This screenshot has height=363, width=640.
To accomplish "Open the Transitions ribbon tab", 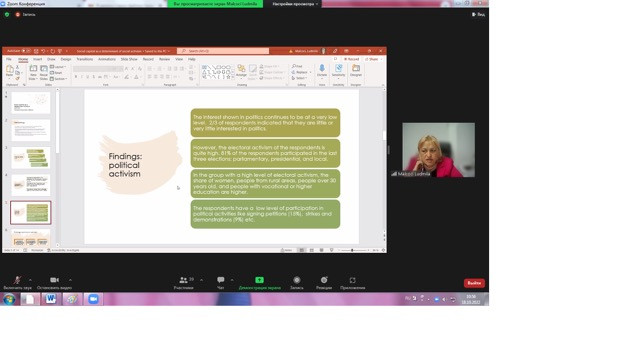I will pyautogui.click(x=84, y=59).
